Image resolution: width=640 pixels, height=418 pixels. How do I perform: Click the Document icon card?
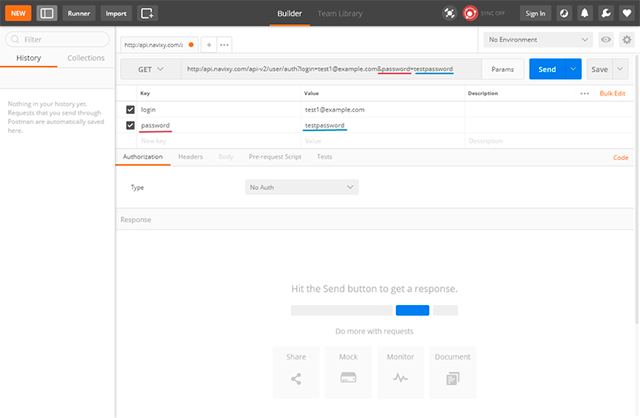pyautogui.click(x=453, y=372)
